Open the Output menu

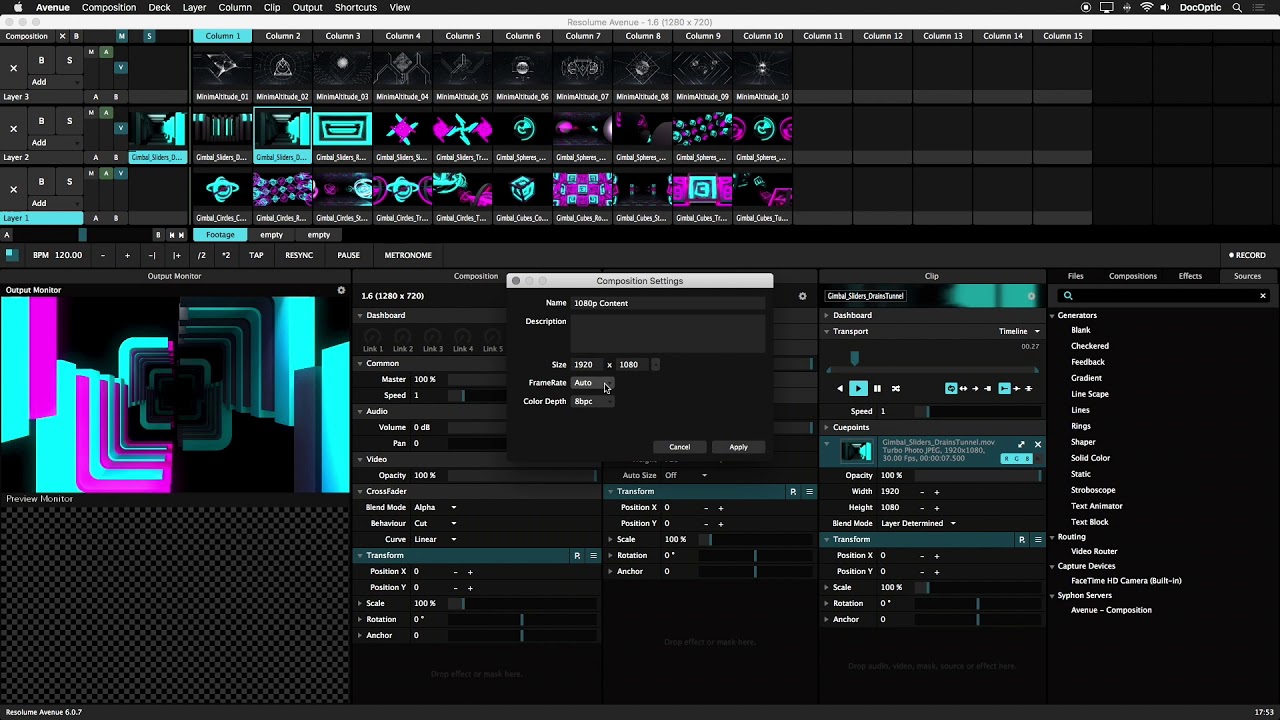(306, 7)
